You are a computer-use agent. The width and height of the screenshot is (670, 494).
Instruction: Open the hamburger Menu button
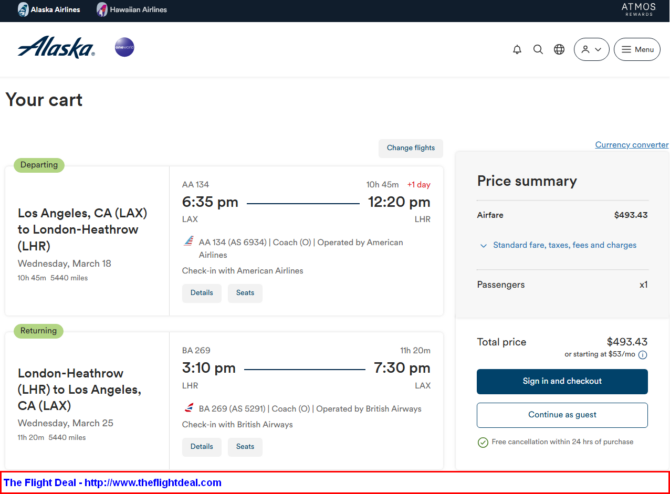(637, 49)
